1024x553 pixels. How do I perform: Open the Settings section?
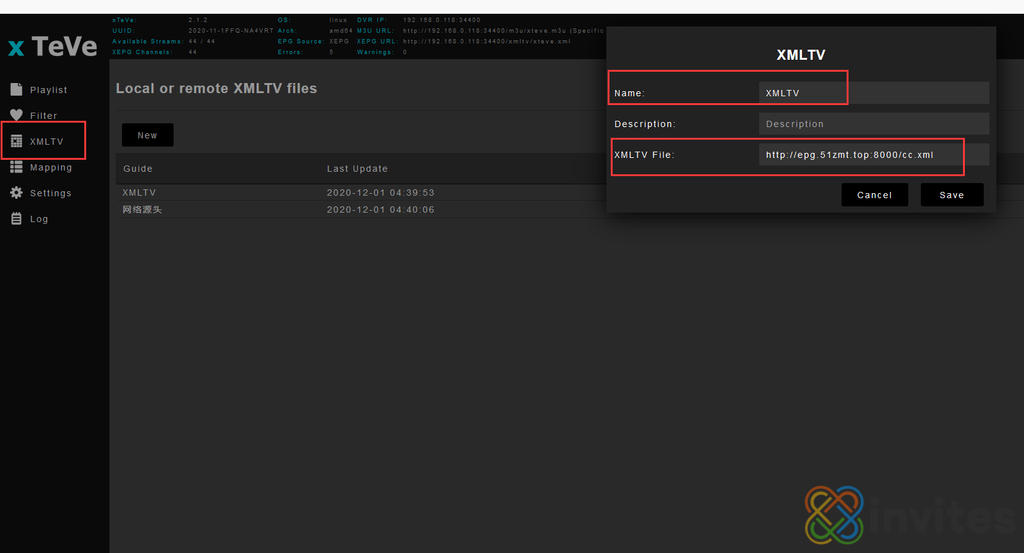pos(50,193)
